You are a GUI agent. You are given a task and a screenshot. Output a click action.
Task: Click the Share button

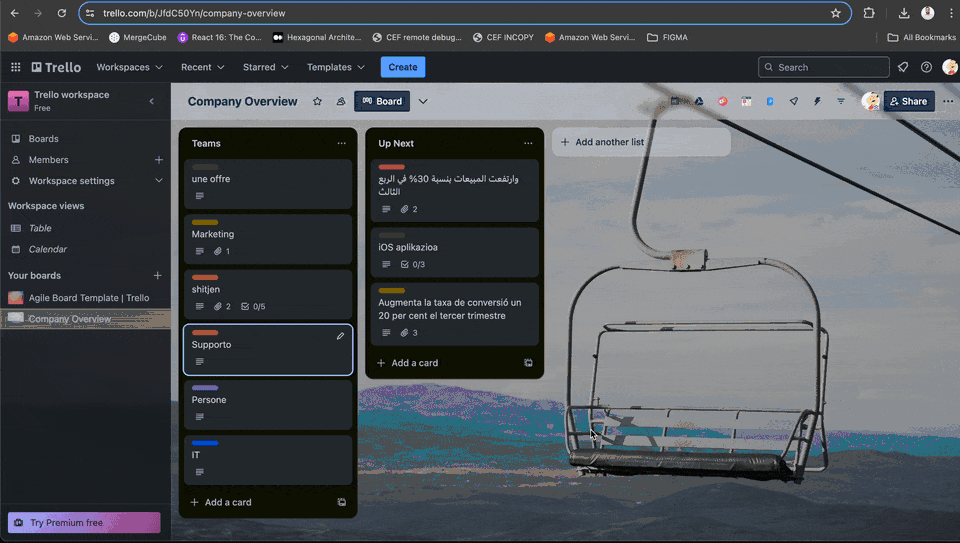point(909,102)
